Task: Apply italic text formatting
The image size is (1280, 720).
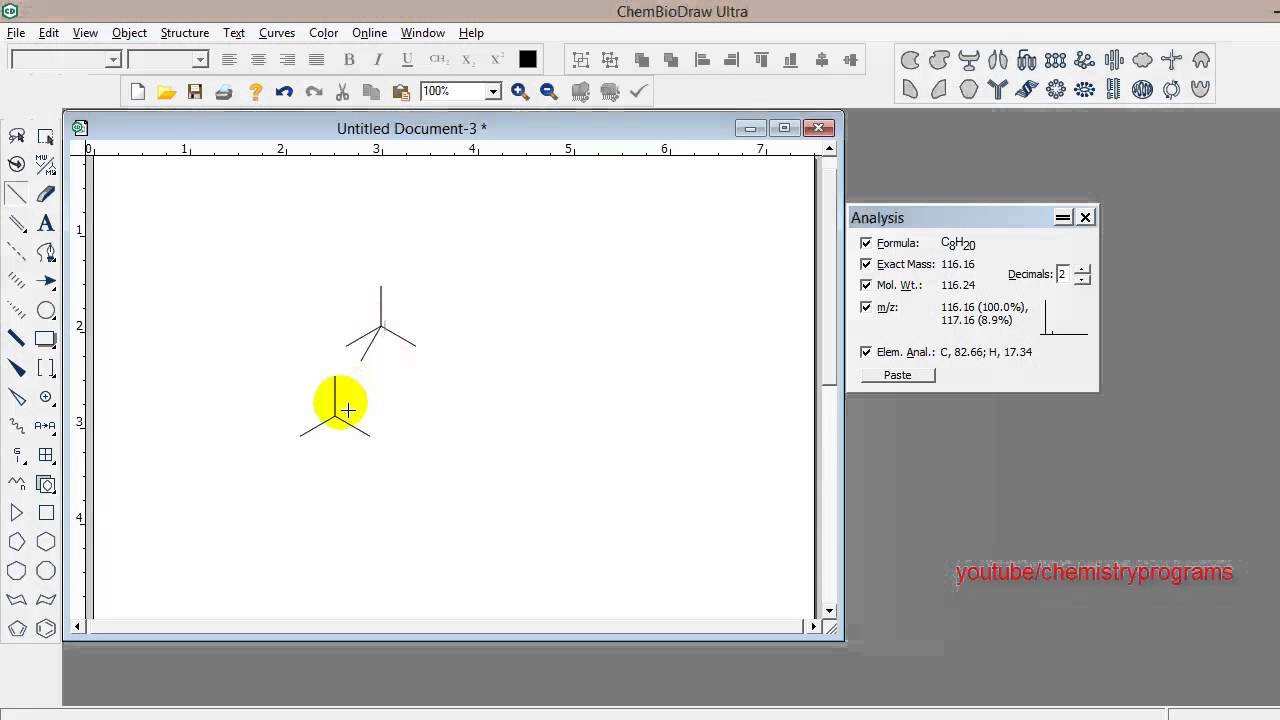Action: (378, 60)
